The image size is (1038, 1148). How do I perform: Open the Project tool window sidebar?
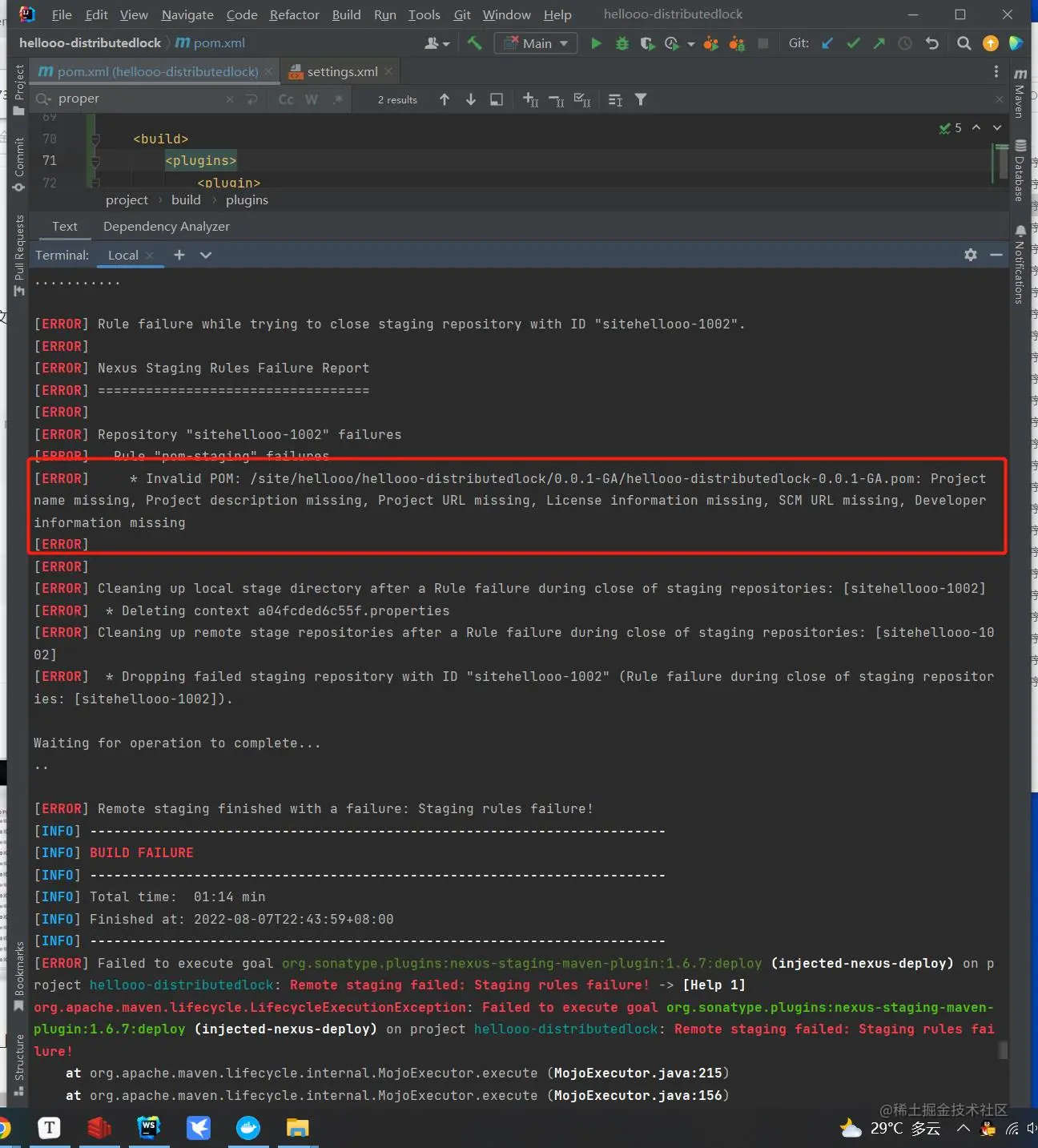[x=19, y=90]
